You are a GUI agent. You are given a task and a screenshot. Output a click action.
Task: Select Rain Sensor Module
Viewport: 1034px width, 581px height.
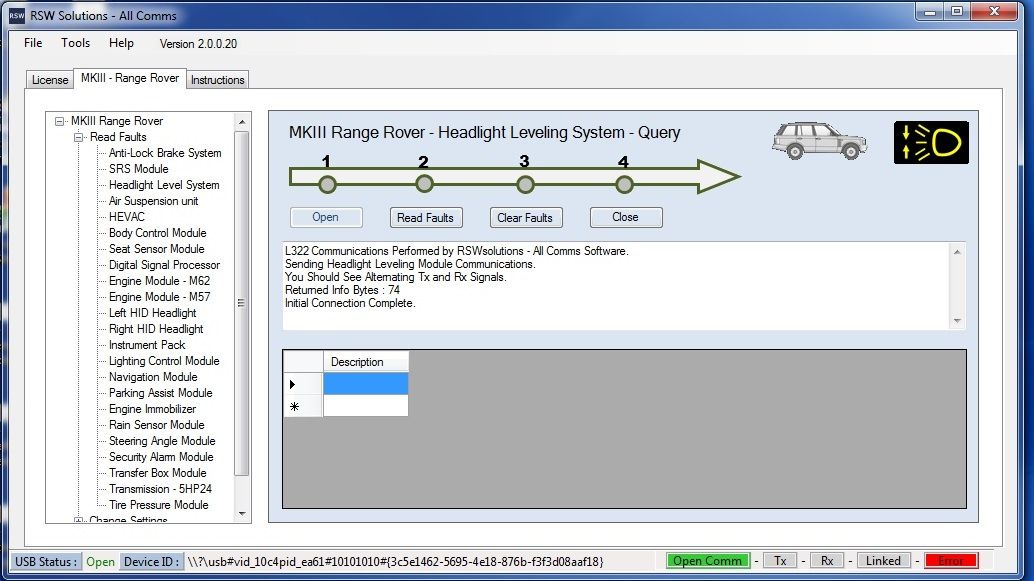[x=156, y=425]
